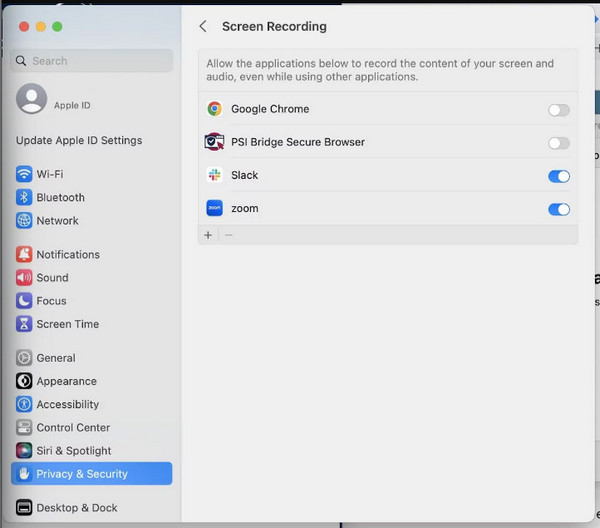Enable screen recording for Google Chrome
The height and width of the screenshot is (528, 600).
(x=558, y=110)
